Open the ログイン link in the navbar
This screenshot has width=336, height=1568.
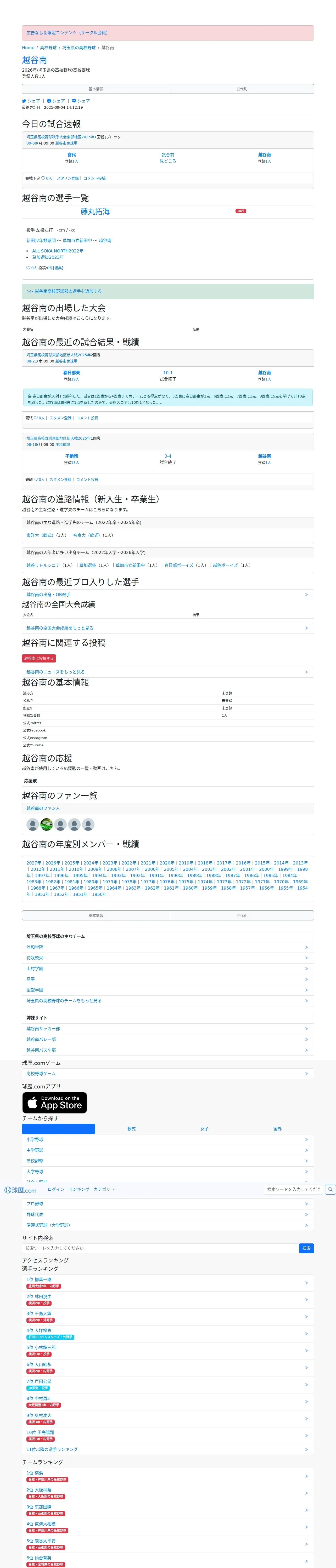click(x=56, y=1189)
